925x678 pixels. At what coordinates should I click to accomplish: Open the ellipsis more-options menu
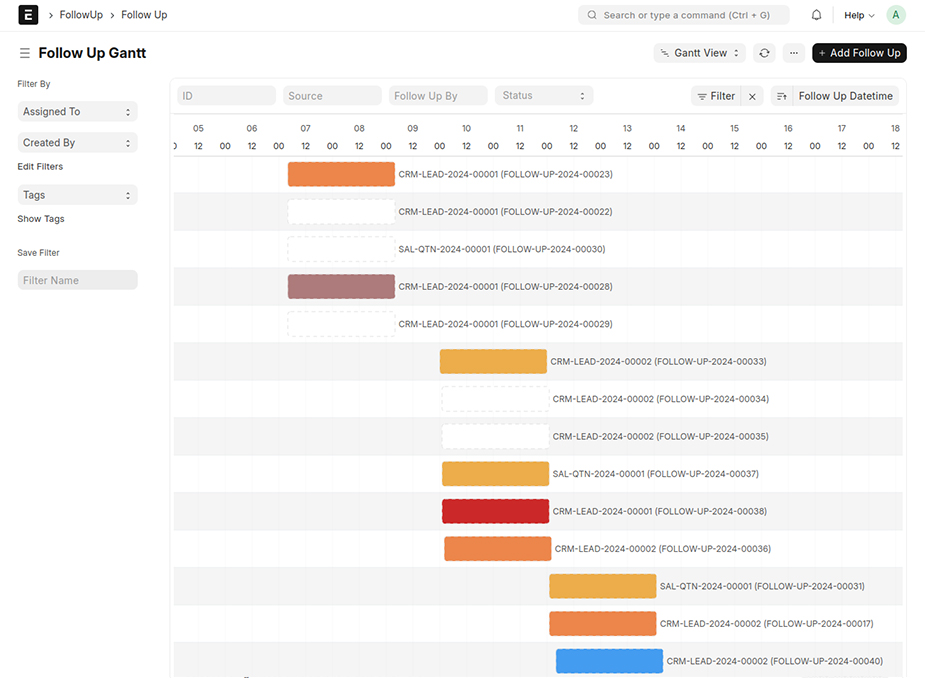[x=793, y=52]
